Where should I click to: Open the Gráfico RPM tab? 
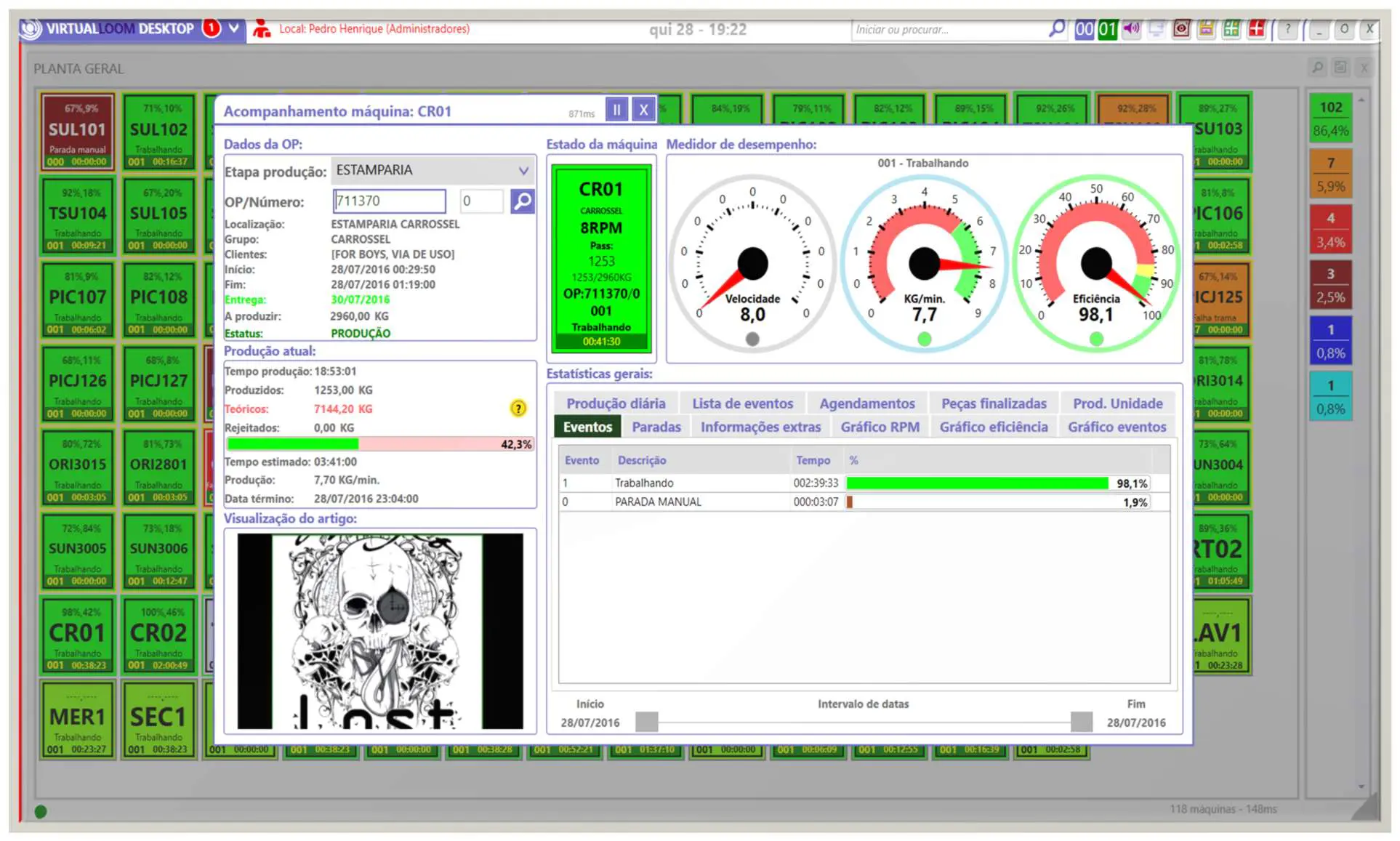(x=880, y=427)
